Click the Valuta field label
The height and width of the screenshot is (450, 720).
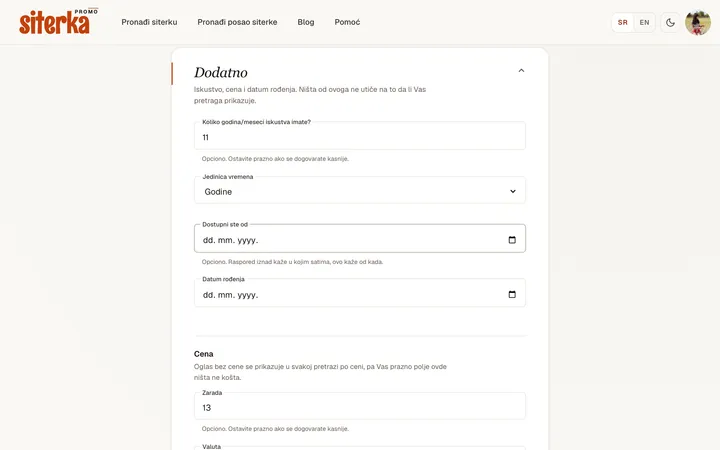point(211,446)
